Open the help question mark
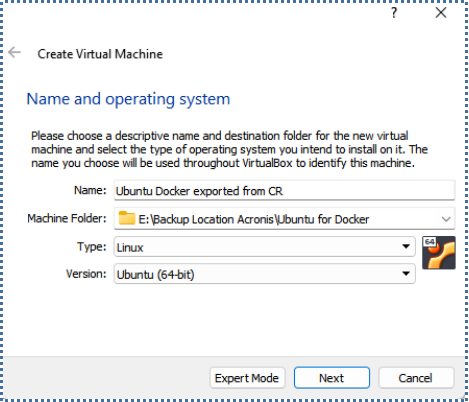The width and height of the screenshot is (469, 402). coord(394,13)
